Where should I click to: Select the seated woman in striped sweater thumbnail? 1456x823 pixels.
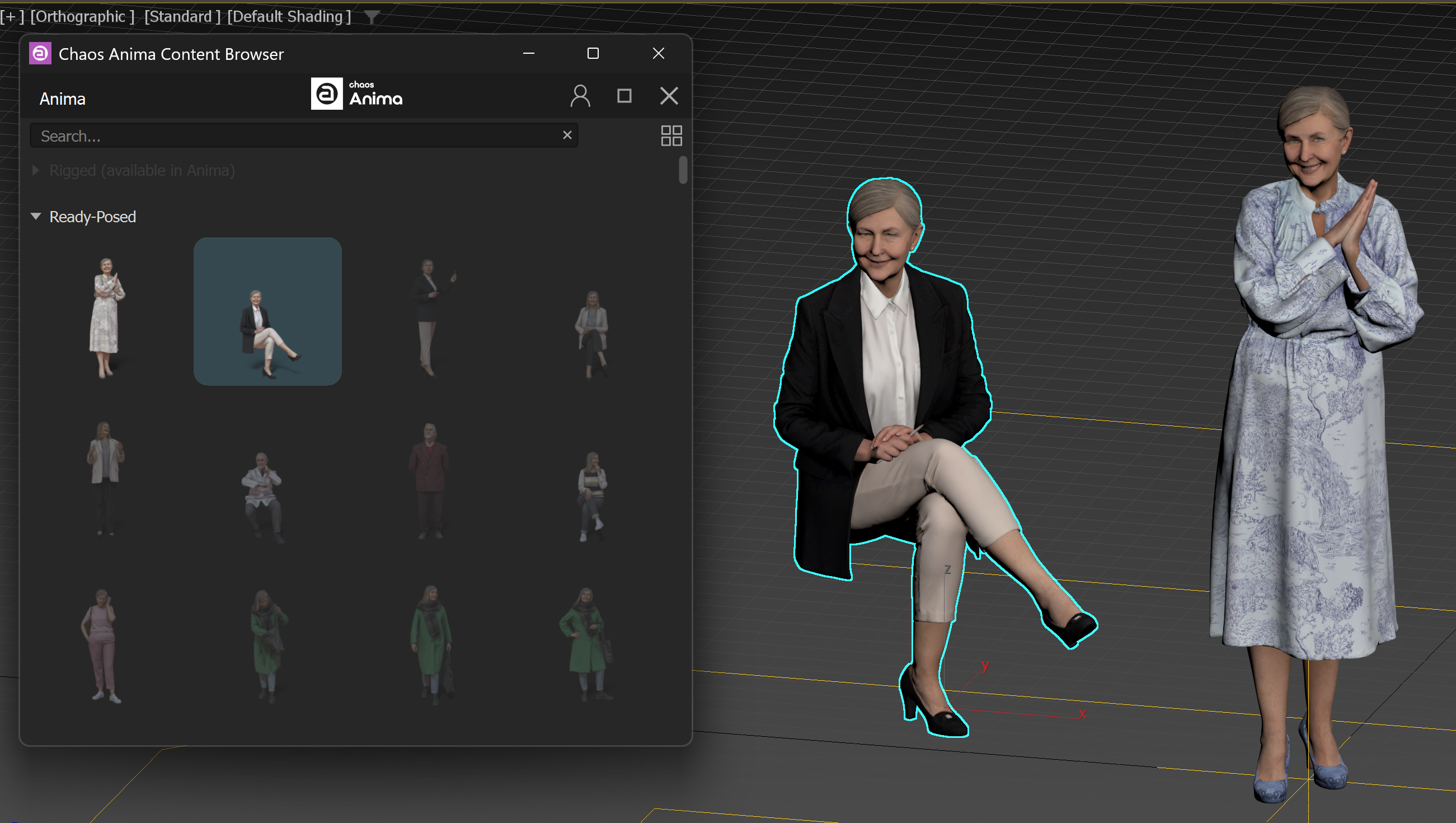pos(591,497)
